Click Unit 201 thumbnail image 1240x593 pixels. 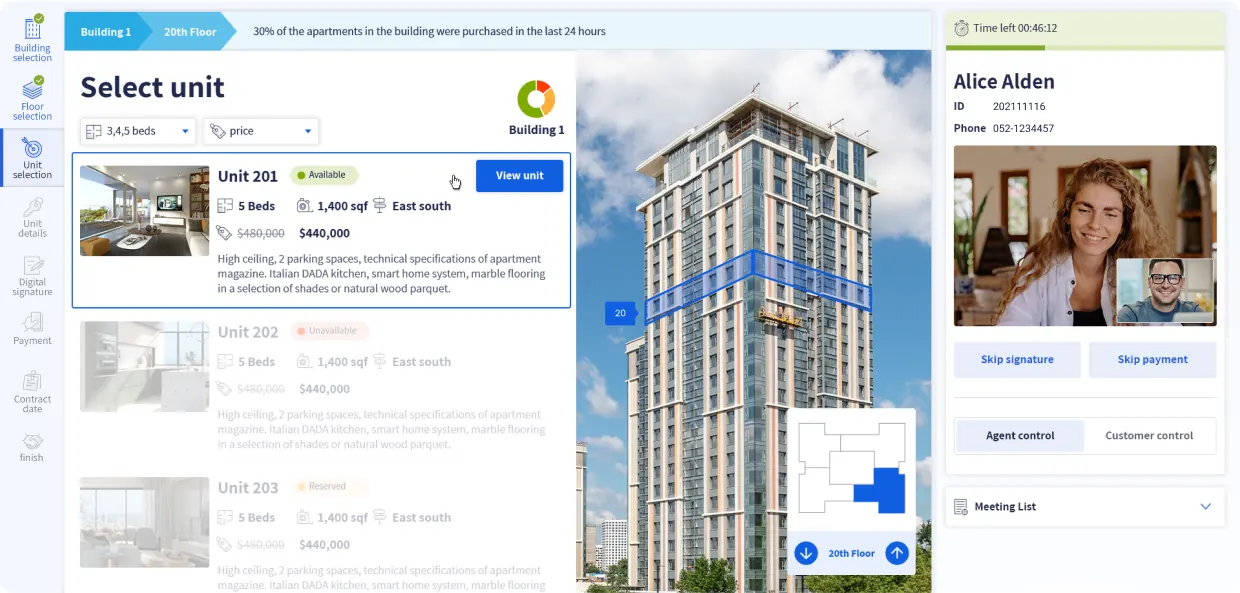point(145,211)
